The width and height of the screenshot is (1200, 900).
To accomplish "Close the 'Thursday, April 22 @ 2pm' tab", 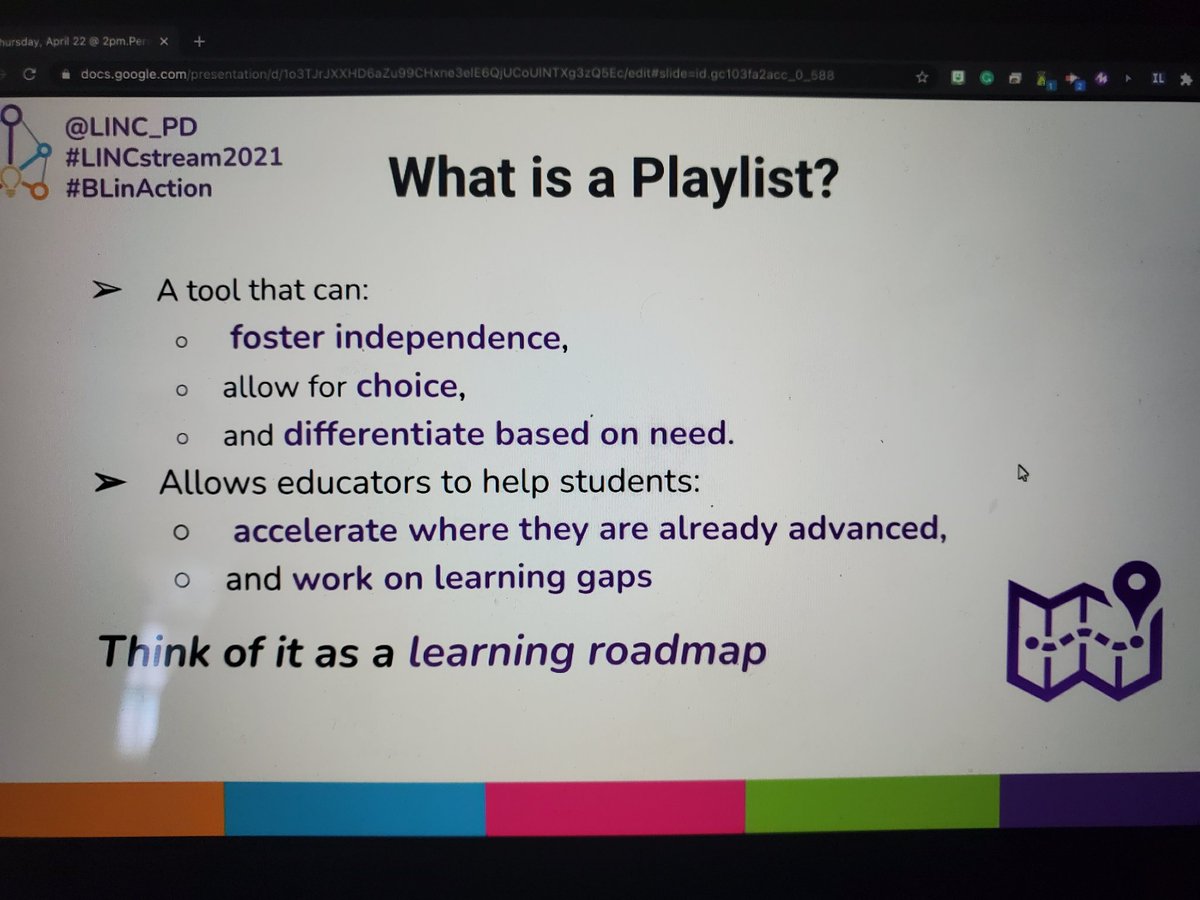I will coord(163,42).
